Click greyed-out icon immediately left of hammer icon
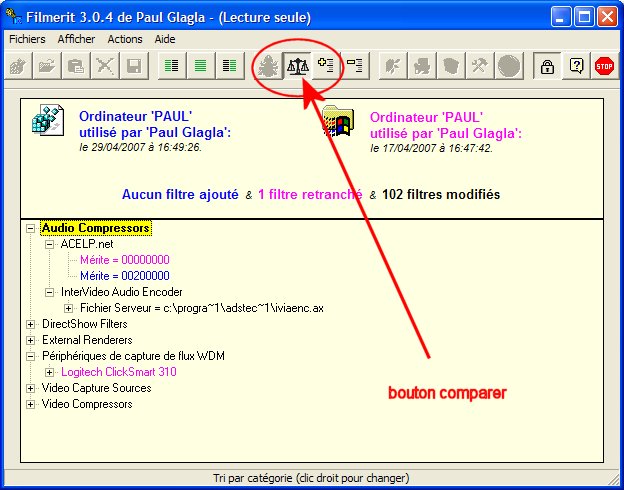Image resolution: width=624 pixels, height=490 pixels. pos(450,66)
